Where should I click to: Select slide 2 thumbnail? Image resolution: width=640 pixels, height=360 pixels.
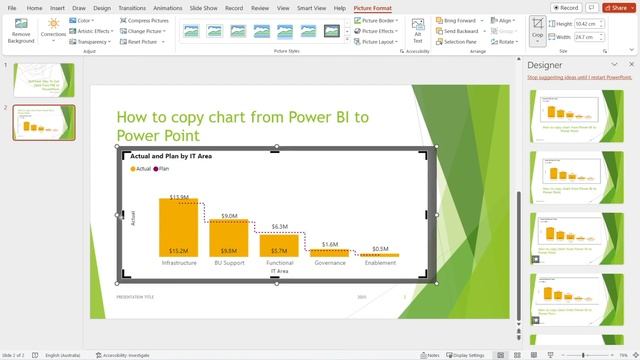(44, 122)
